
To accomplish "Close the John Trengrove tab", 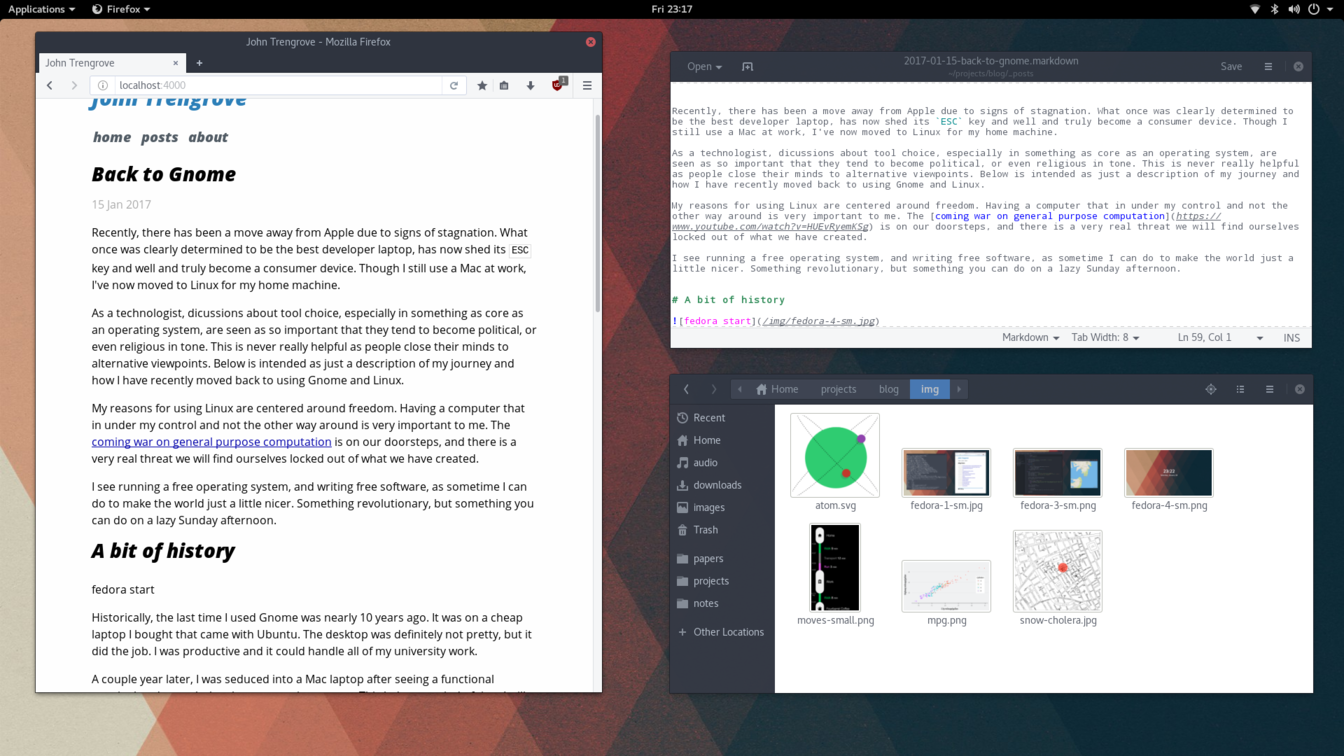I will pos(176,63).
